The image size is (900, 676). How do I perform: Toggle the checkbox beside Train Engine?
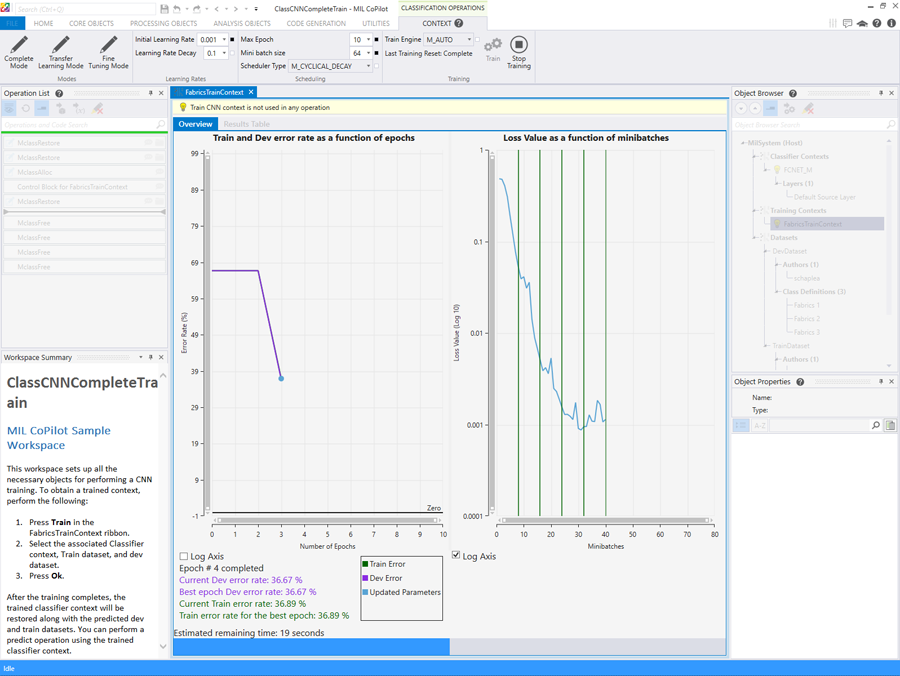coord(478,40)
